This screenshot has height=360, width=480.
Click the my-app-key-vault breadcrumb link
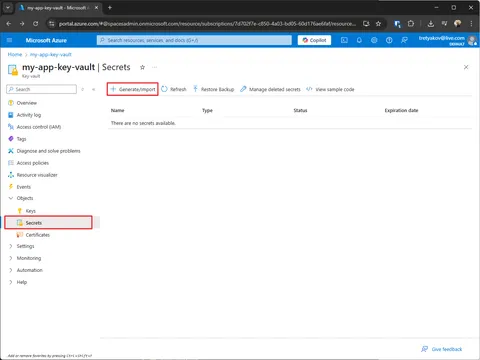point(51,55)
